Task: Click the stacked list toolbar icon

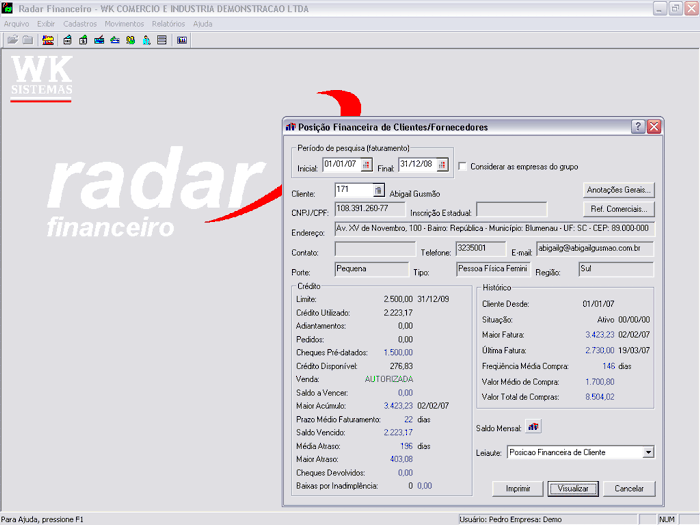Action: 161,40
